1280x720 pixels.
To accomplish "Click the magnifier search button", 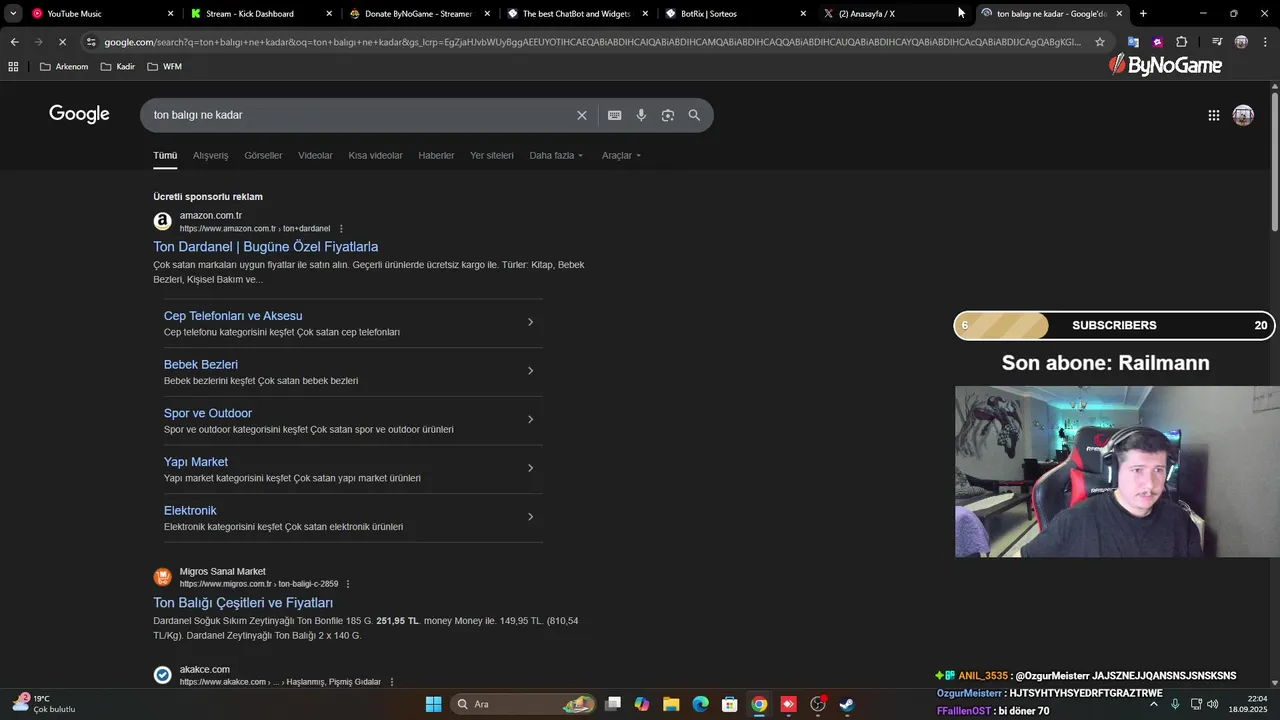I will click(x=694, y=115).
